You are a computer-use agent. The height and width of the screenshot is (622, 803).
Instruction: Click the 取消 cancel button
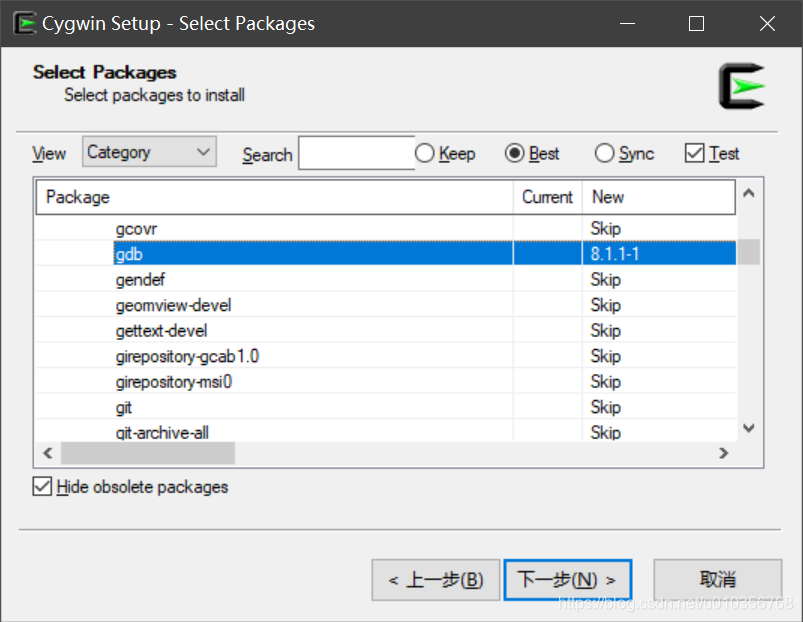click(717, 580)
